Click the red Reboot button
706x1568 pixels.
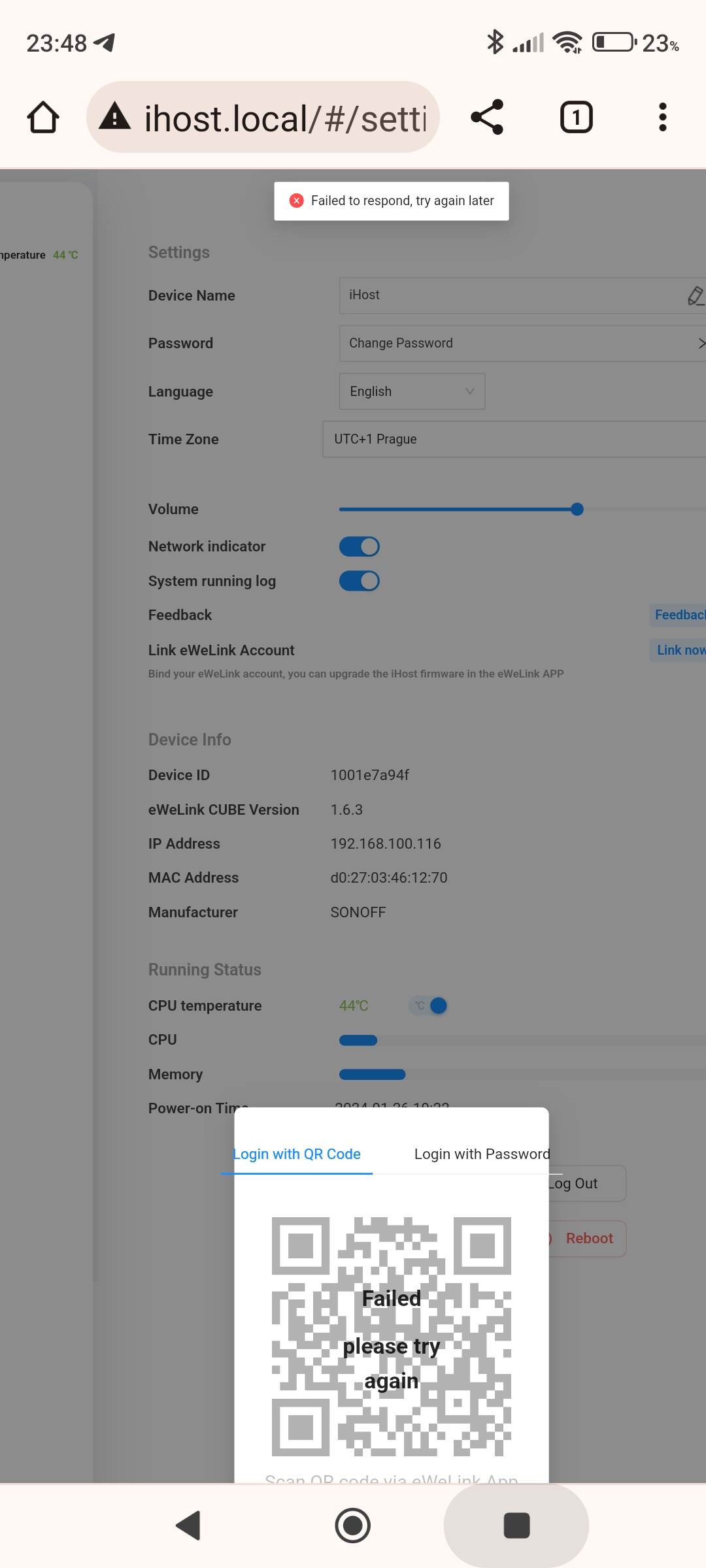point(586,1238)
